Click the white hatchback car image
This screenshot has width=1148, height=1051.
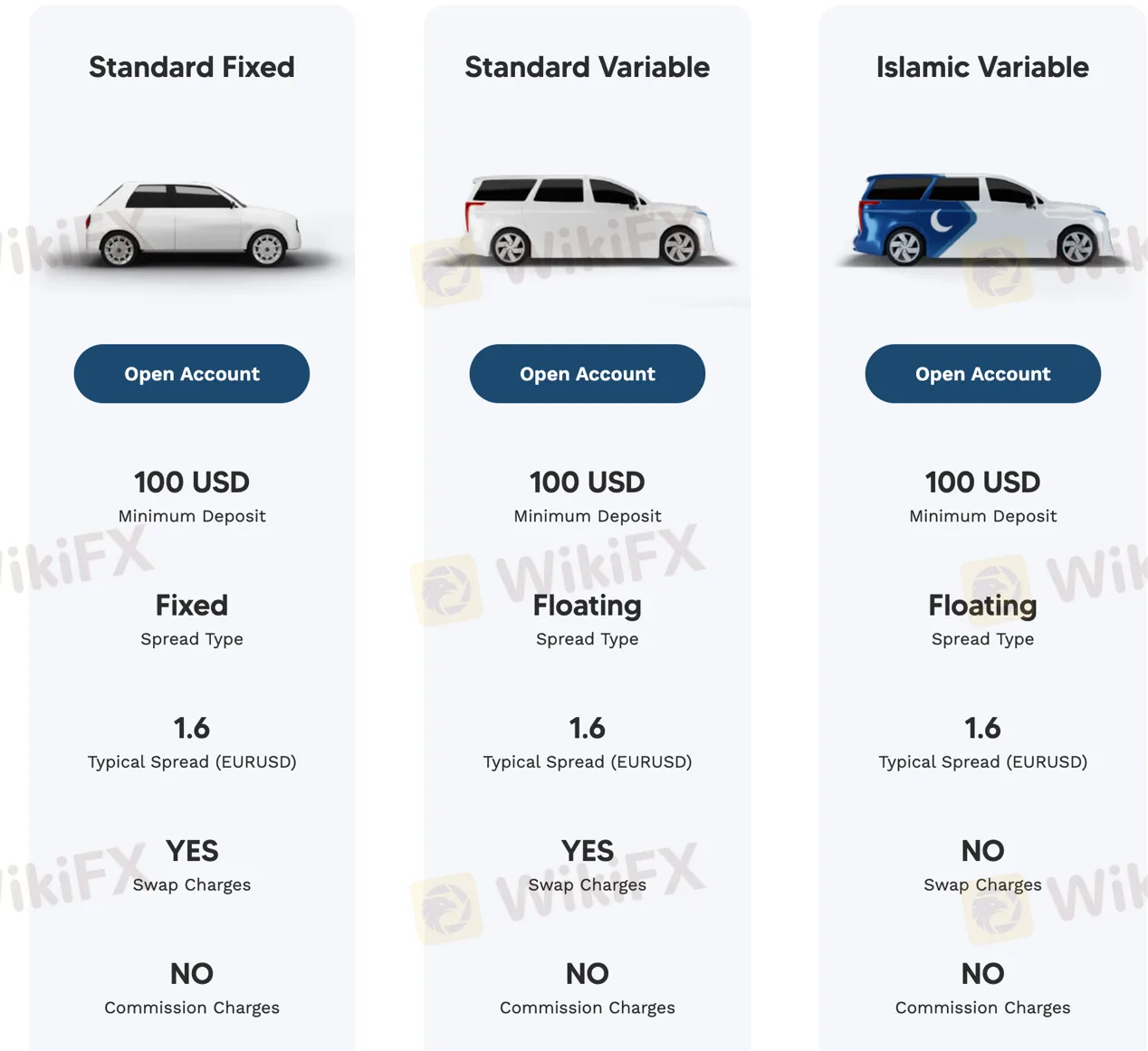(x=192, y=225)
